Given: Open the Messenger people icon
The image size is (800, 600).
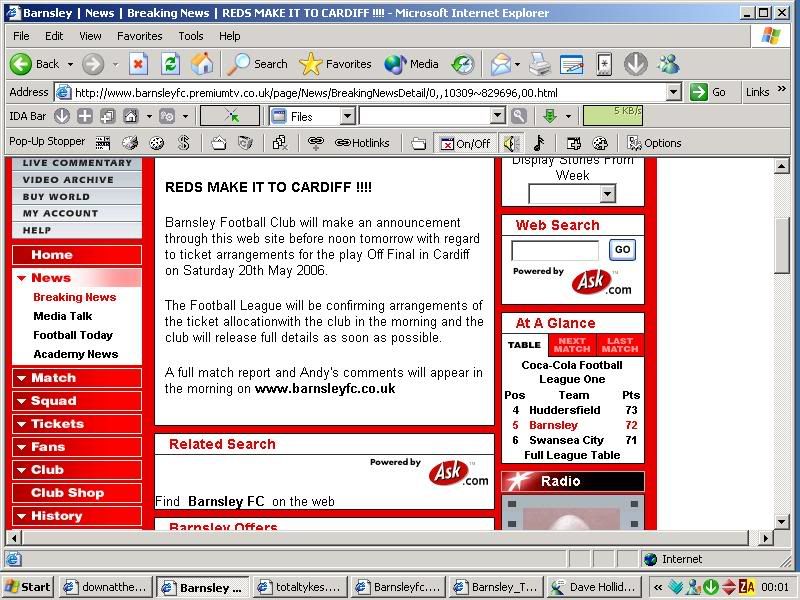Looking at the screenshot, I should pyautogui.click(x=668, y=64).
